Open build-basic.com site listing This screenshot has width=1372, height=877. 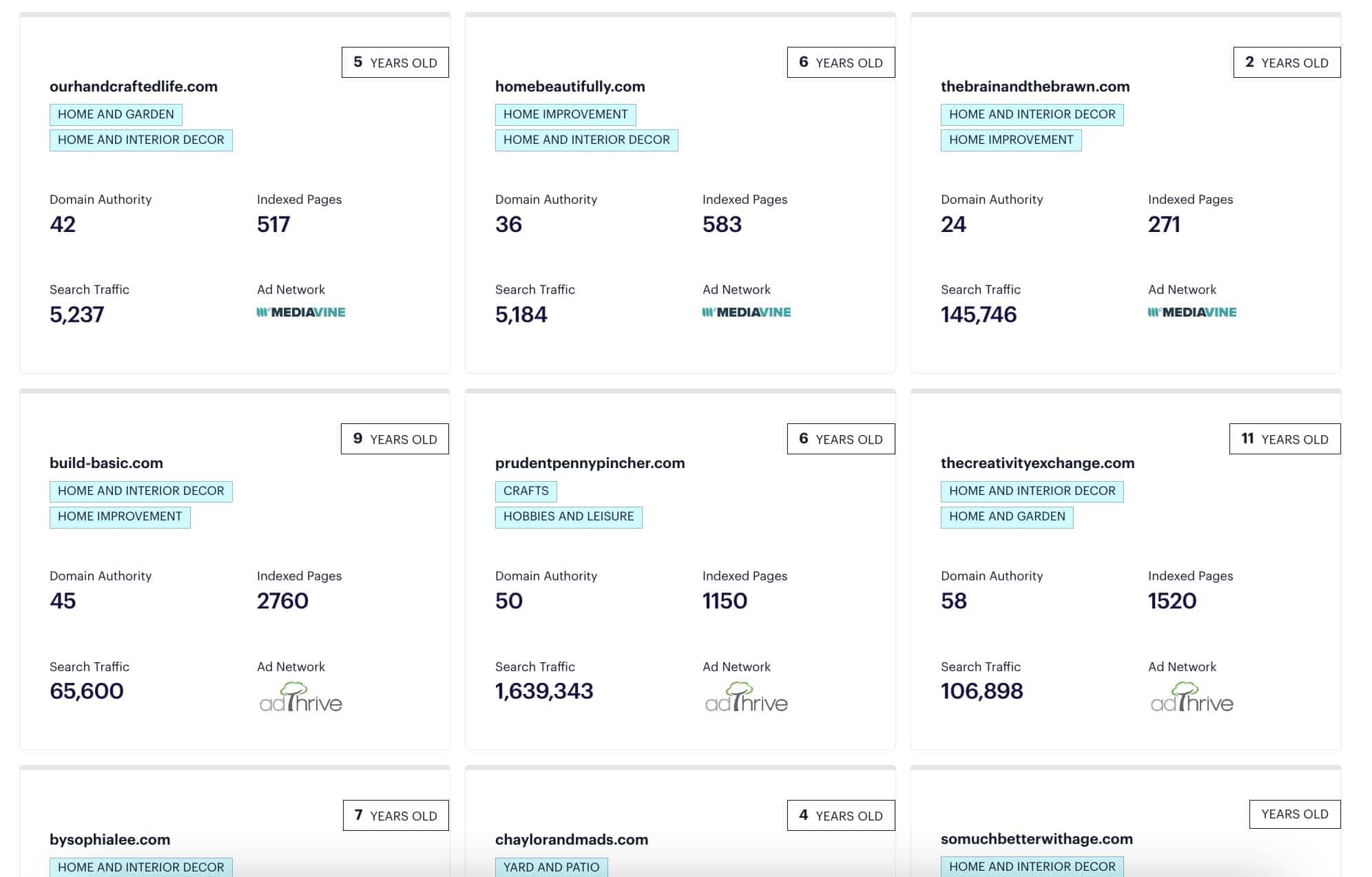(106, 463)
